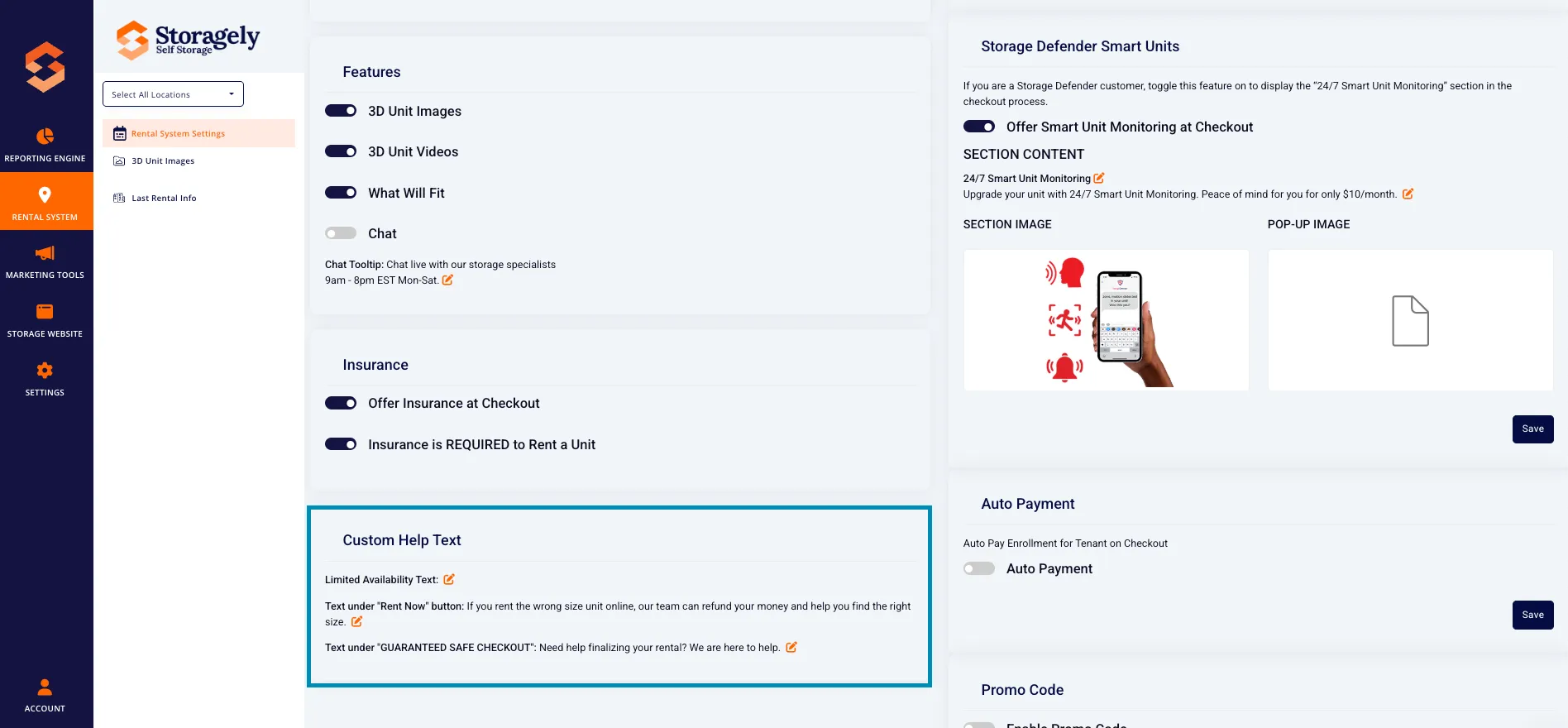Open the Rental System location pin icon
1568x728 pixels.
pos(45,194)
